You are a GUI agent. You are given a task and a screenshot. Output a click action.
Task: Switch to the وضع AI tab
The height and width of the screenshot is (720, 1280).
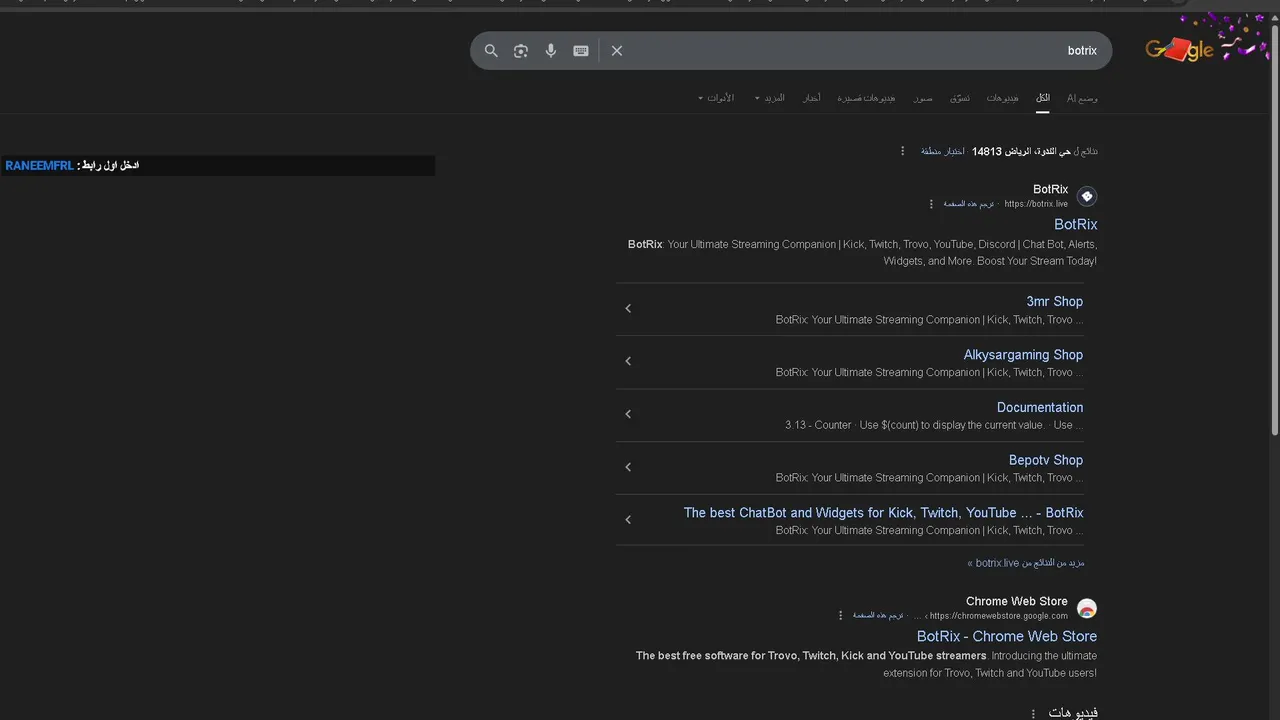pyautogui.click(x=1082, y=98)
